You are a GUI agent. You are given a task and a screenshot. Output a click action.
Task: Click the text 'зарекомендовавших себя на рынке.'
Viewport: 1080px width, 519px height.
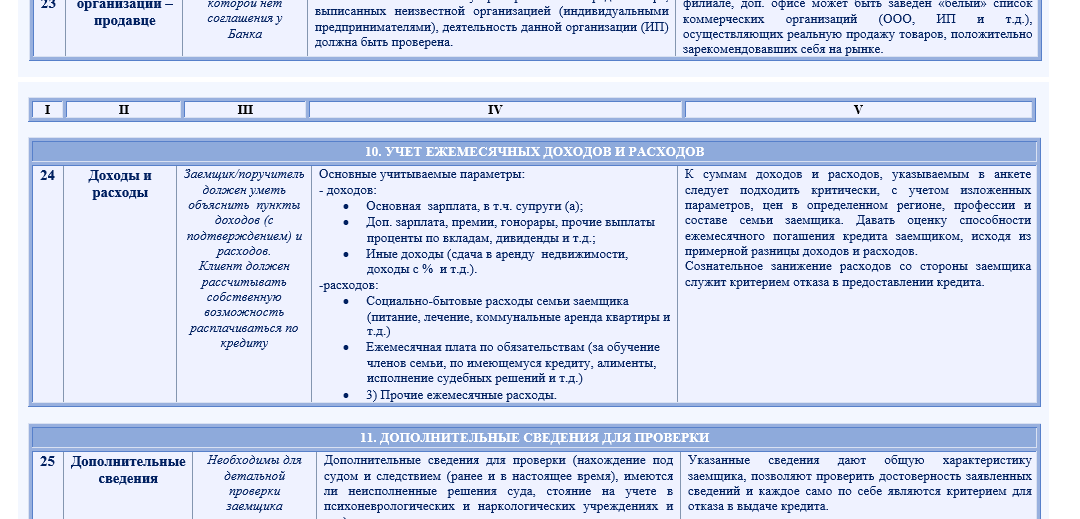pos(783,50)
